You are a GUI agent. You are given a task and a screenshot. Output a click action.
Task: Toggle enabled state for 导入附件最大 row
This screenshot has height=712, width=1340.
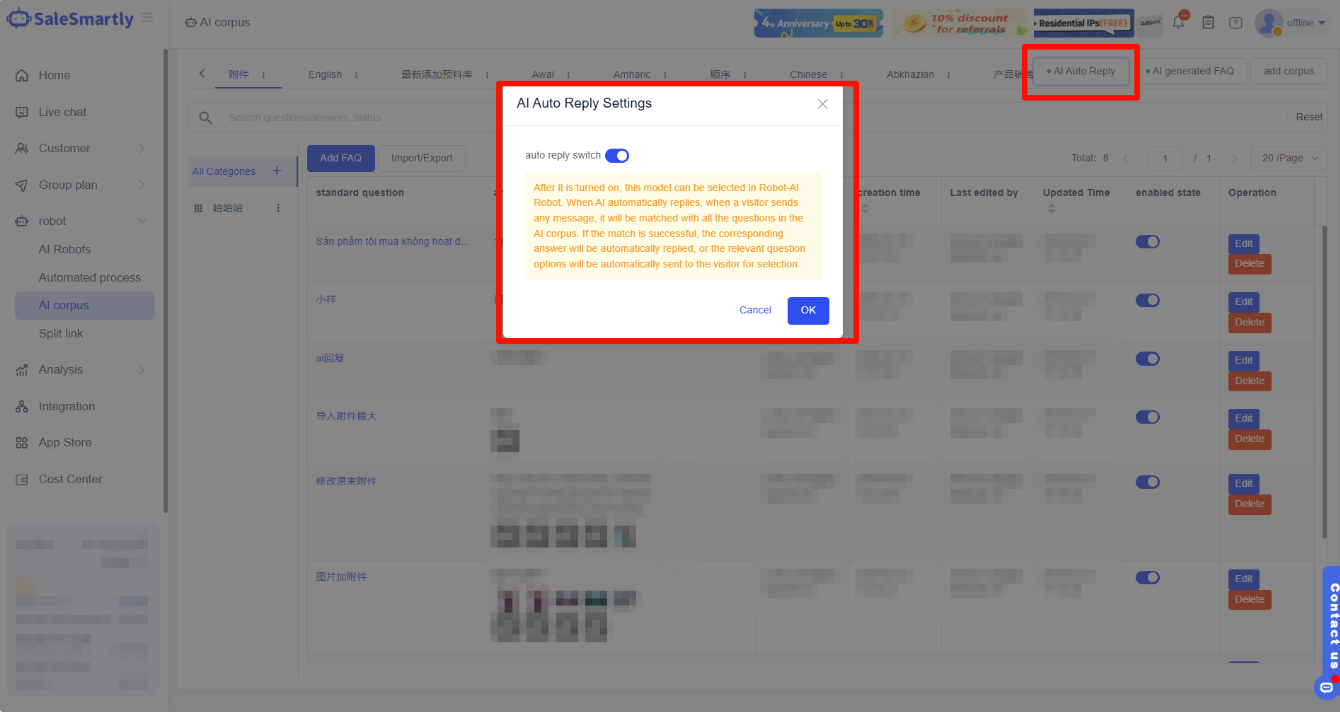pos(1147,417)
